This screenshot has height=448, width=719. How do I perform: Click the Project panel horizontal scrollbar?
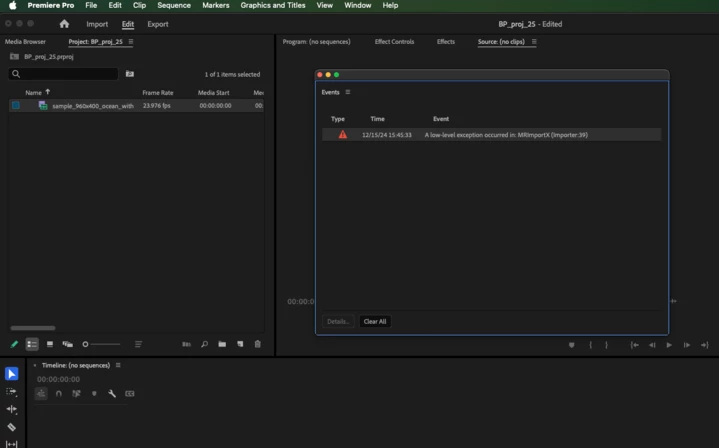33,328
